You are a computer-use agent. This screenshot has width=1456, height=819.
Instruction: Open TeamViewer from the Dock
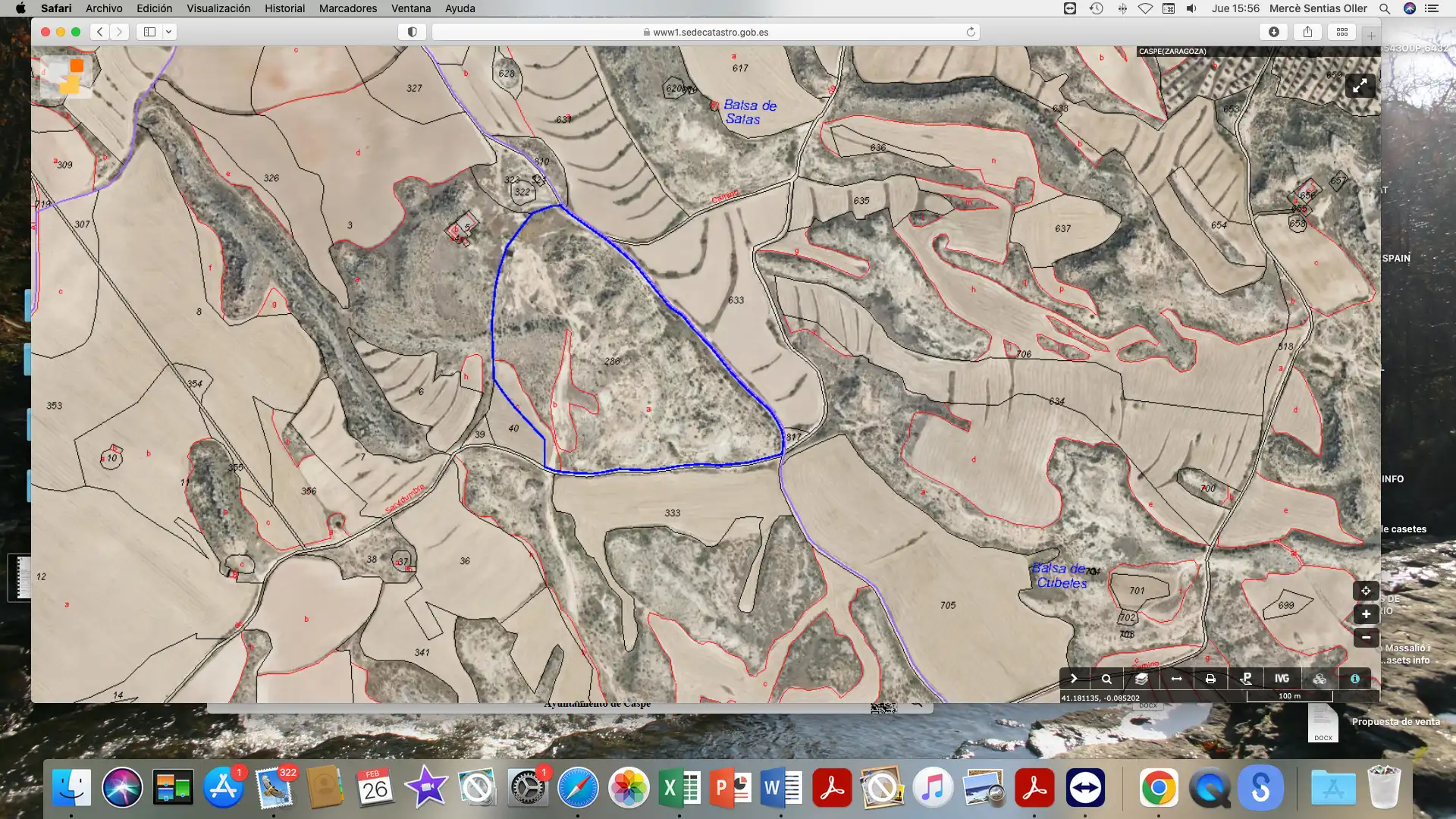1085,788
